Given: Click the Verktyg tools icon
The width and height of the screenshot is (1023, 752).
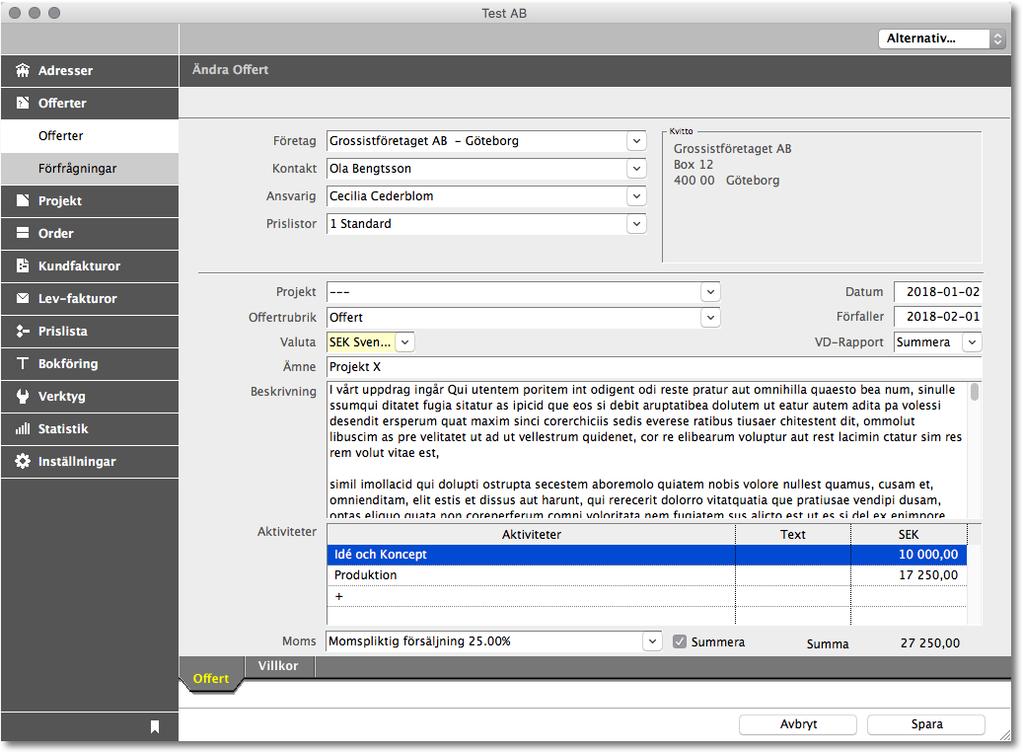Looking at the screenshot, I should click(23, 396).
